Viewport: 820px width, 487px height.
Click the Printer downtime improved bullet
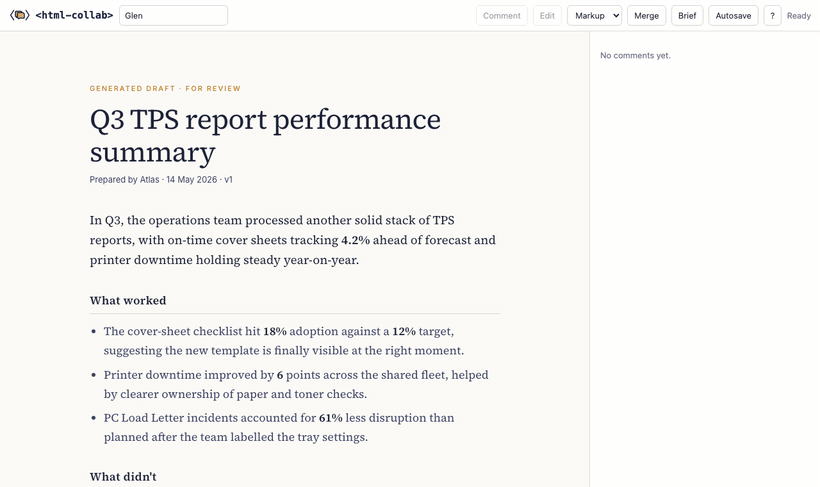(296, 384)
